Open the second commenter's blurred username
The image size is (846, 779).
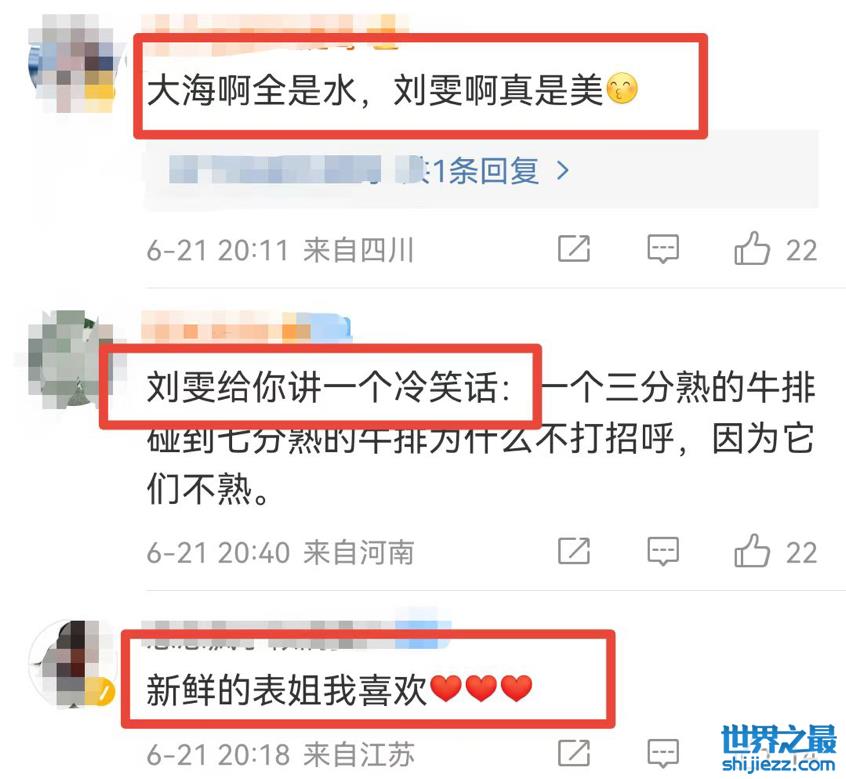247,327
